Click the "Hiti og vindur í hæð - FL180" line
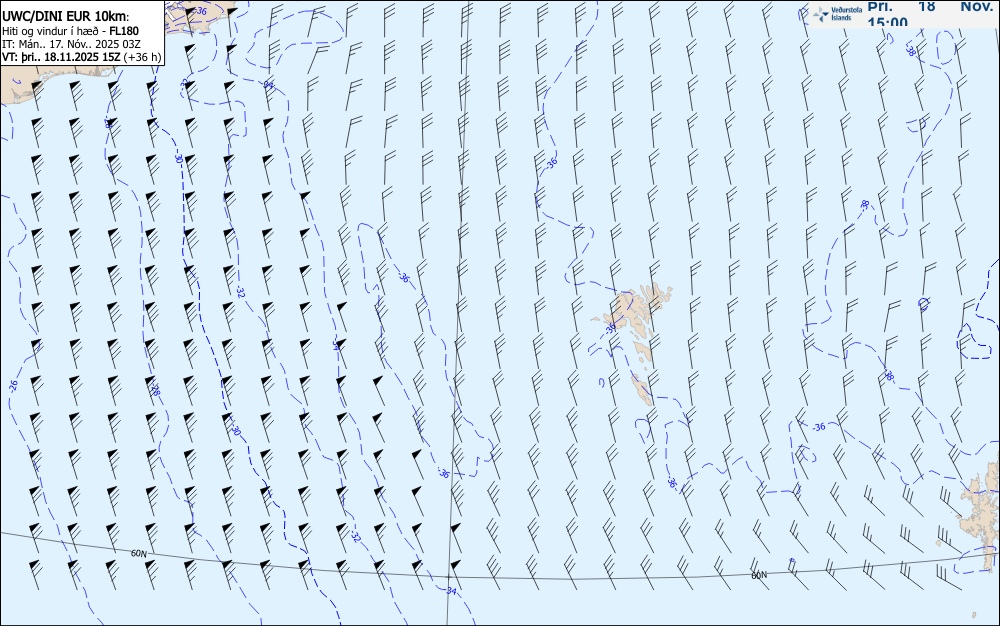 [x=70, y=31]
